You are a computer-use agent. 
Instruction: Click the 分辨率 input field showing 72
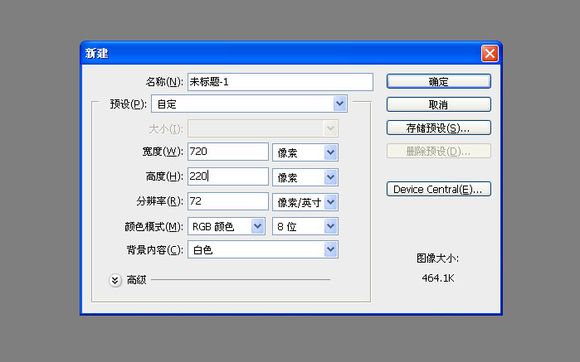coord(228,202)
